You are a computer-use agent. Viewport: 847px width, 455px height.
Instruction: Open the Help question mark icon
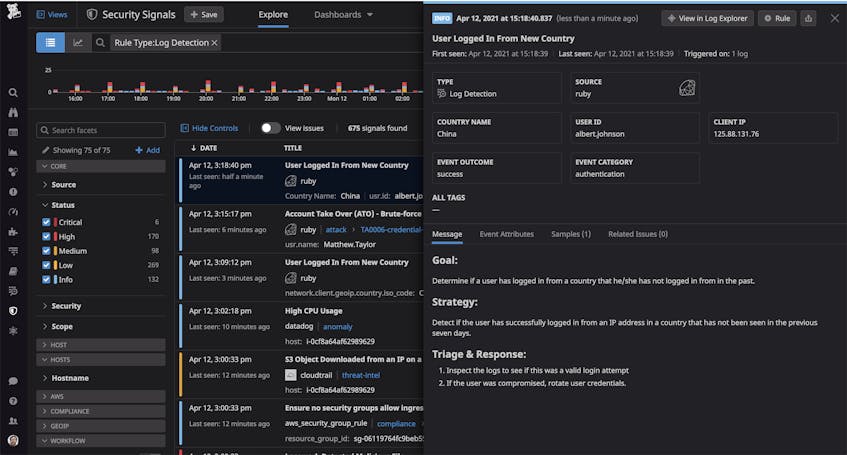click(13, 401)
